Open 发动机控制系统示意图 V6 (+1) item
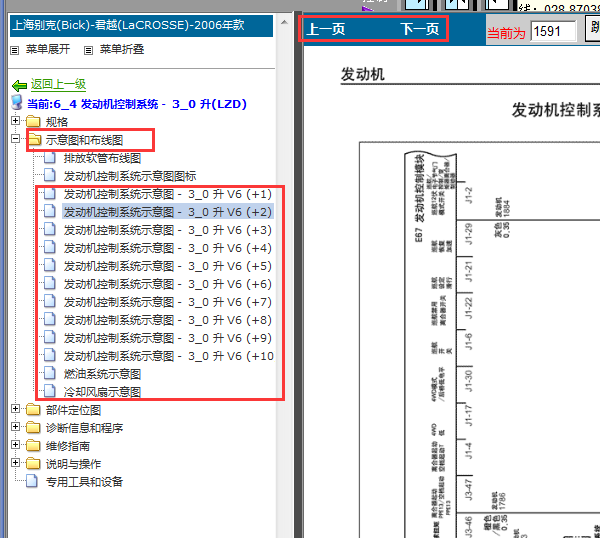This screenshot has height=538, width=600. pos(168,194)
